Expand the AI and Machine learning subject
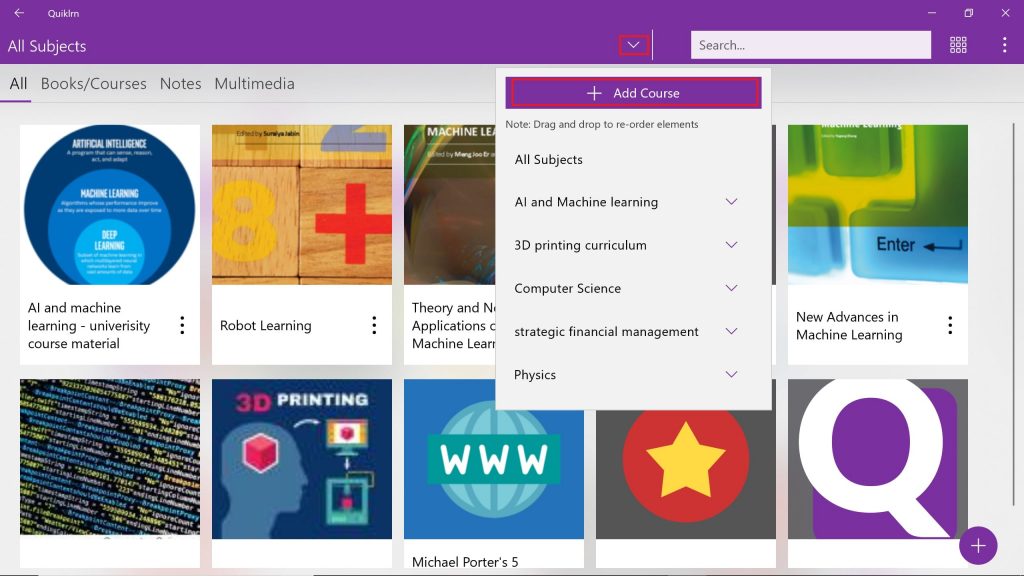The height and width of the screenshot is (576, 1024). tap(731, 201)
